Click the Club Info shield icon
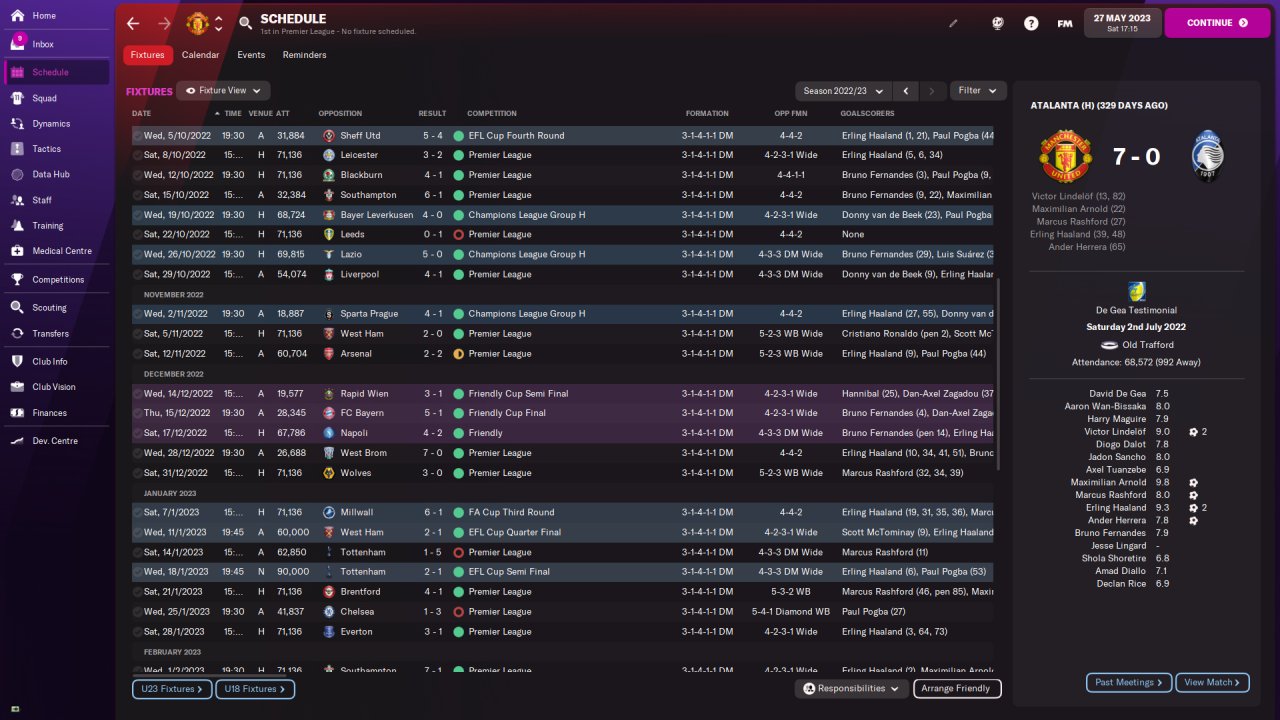The width and height of the screenshot is (1280, 720). click(x=17, y=362)
